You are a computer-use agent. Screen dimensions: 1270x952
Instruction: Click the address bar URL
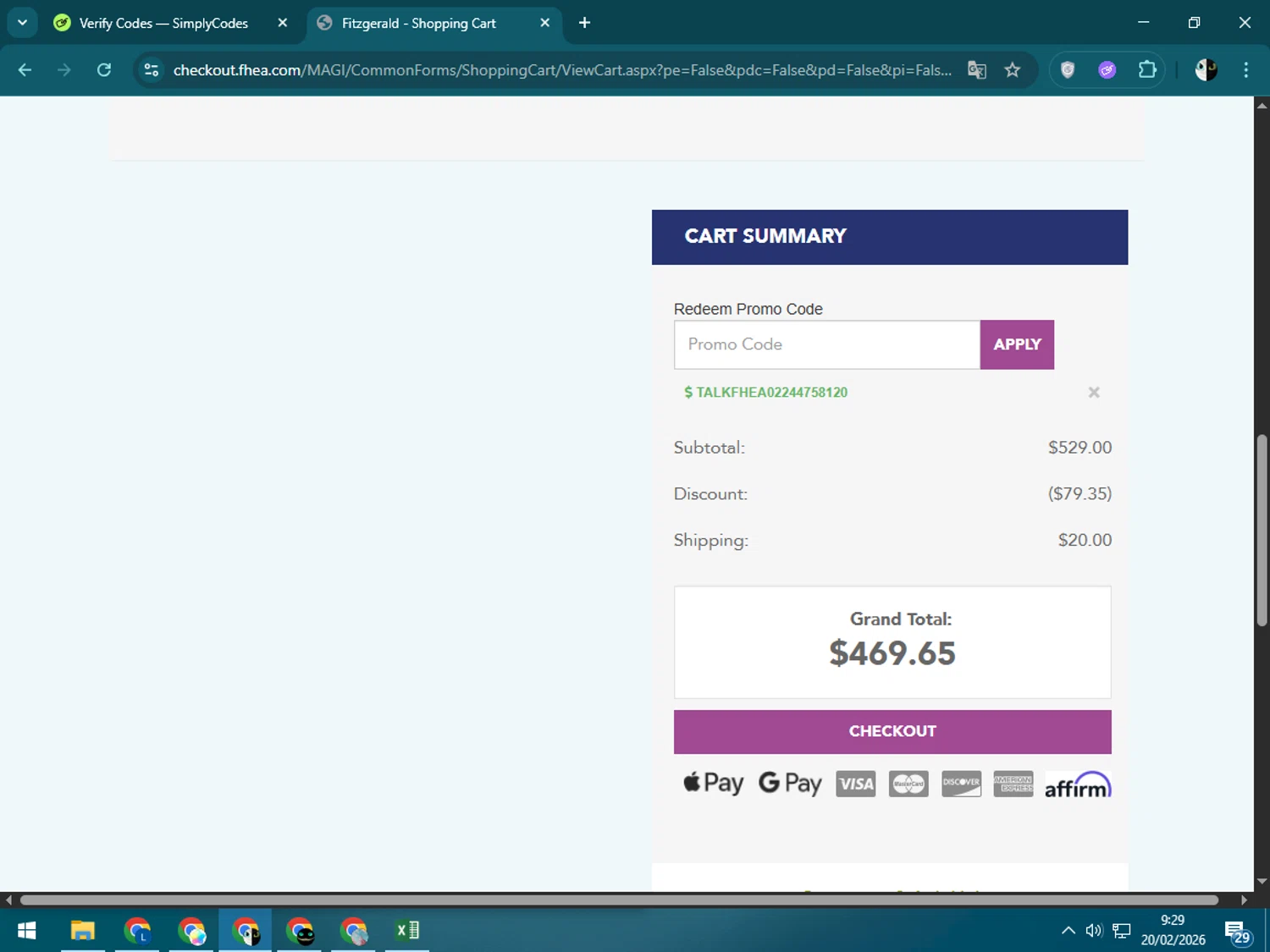[562, 70]
